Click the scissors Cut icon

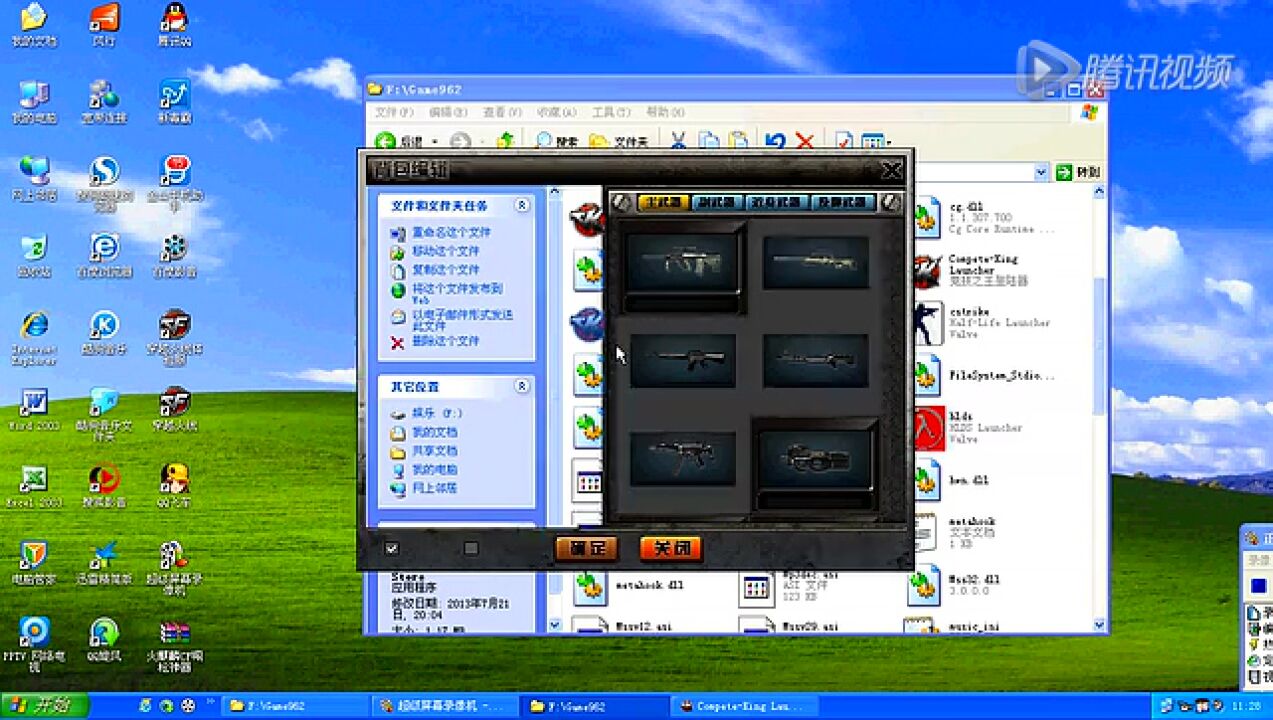(678, 141)
